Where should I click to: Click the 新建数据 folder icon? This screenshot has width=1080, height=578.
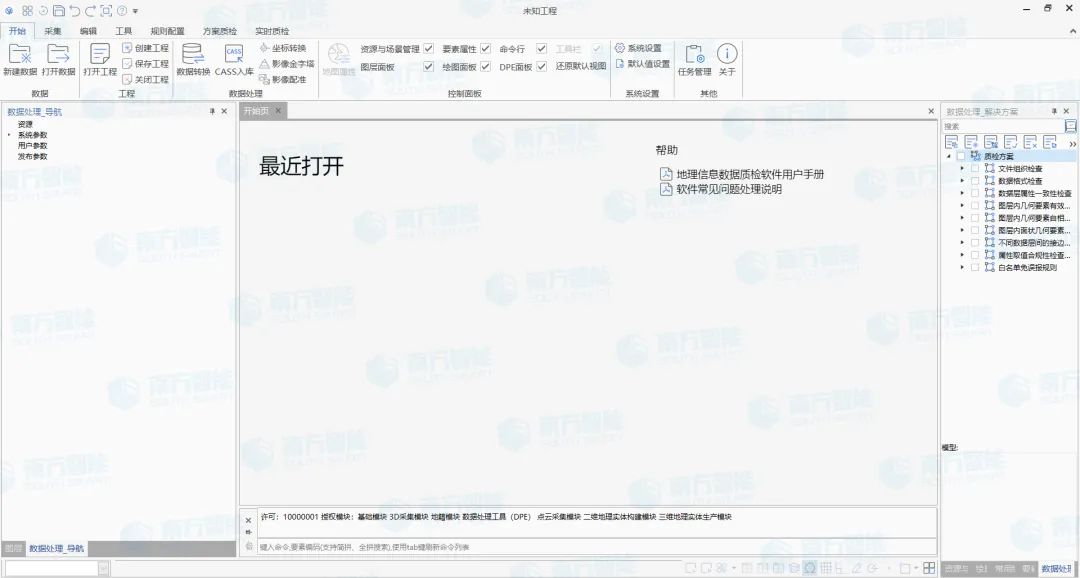pyautogui.click(x=20, y=54)
